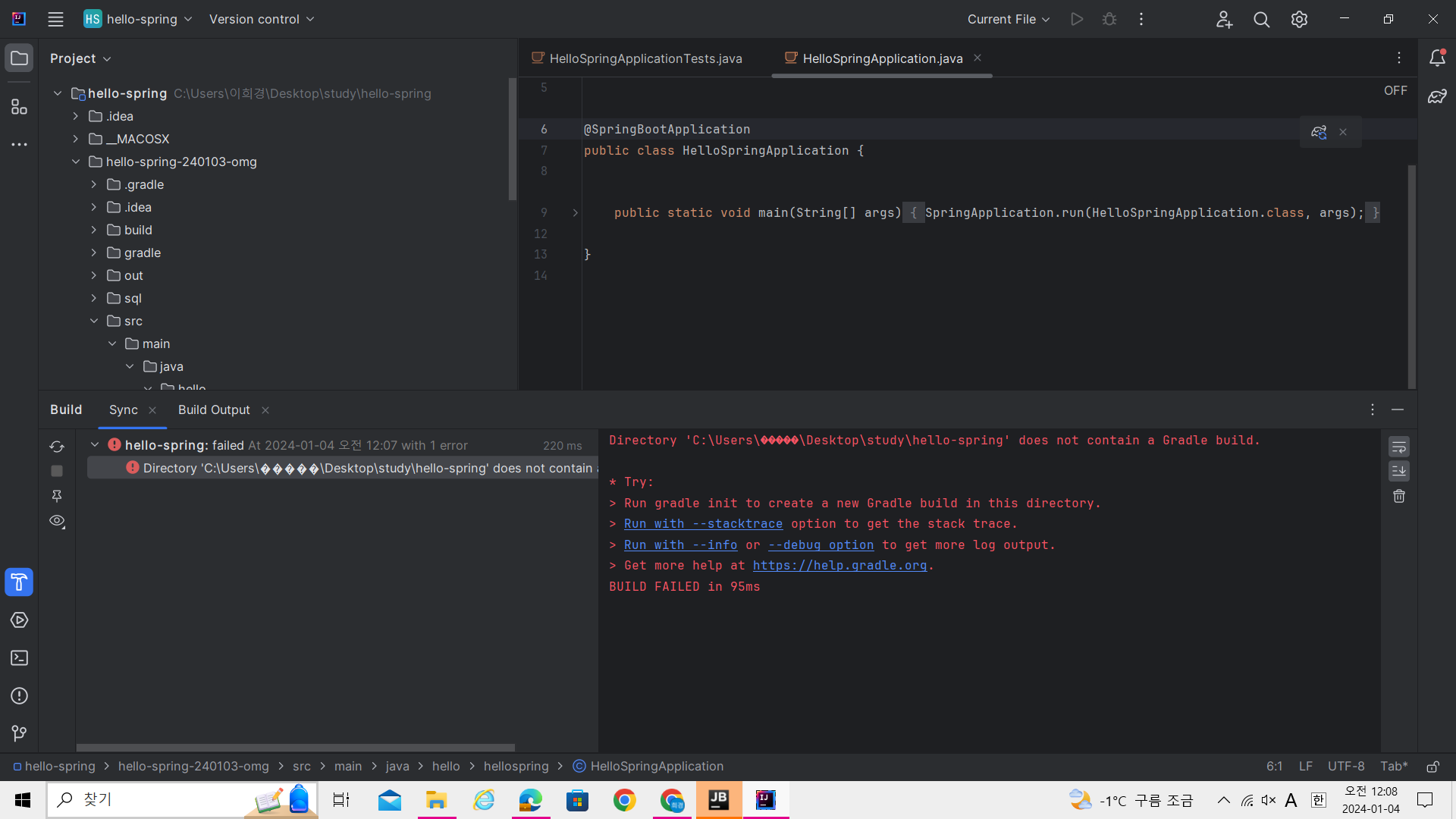Switch to Build Output tab
The image size is (1456, 819).
point(214,409)
